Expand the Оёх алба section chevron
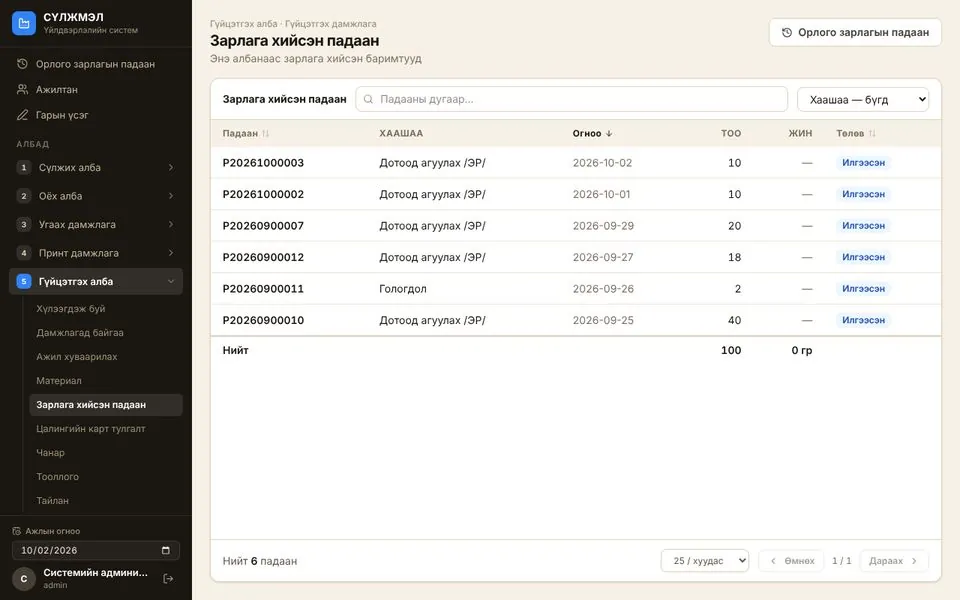The image size is (960, 600). click(x=171, y=196)
